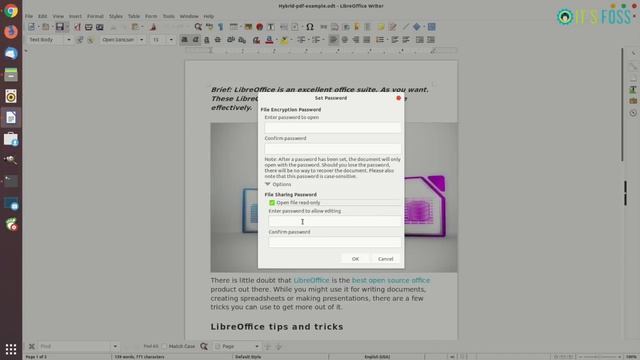Click the Insert Hyperlink icon
The image size is (640, 360).
click(x=324, y=27)
